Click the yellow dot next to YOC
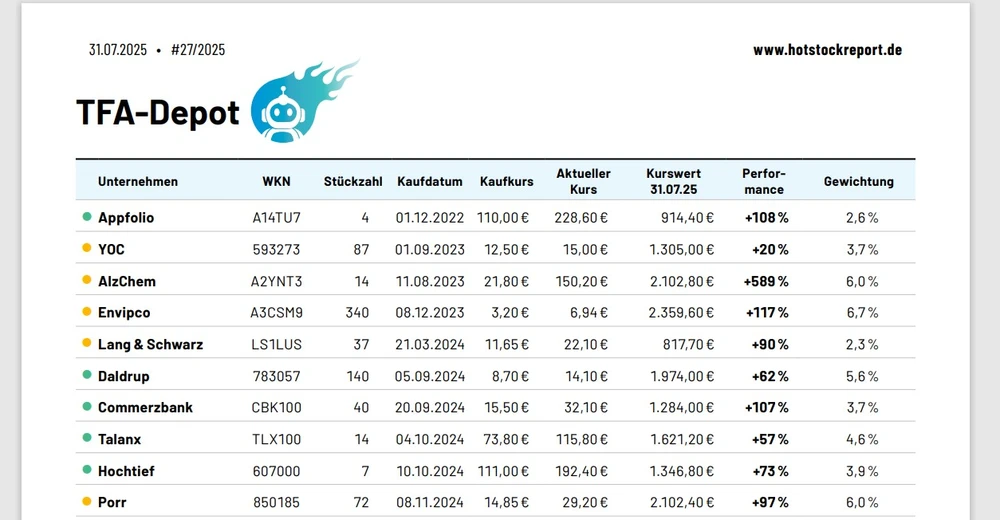The image size is (1000, 520). (x=87, y=249)
